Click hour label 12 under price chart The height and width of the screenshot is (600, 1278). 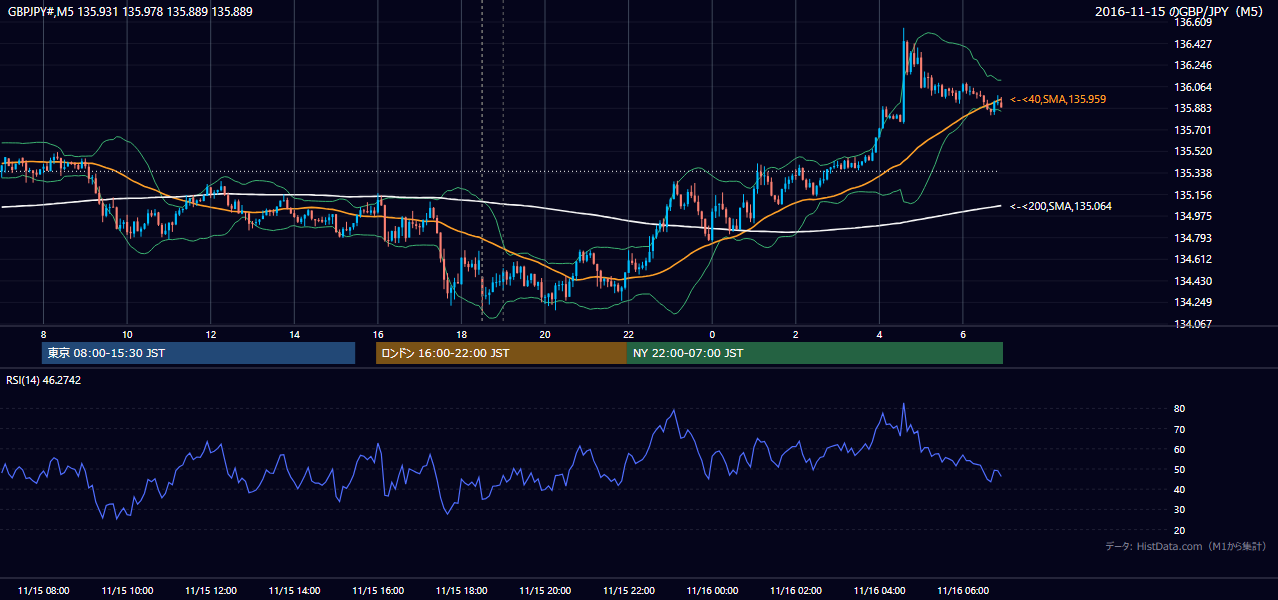(x=211, y=335)
